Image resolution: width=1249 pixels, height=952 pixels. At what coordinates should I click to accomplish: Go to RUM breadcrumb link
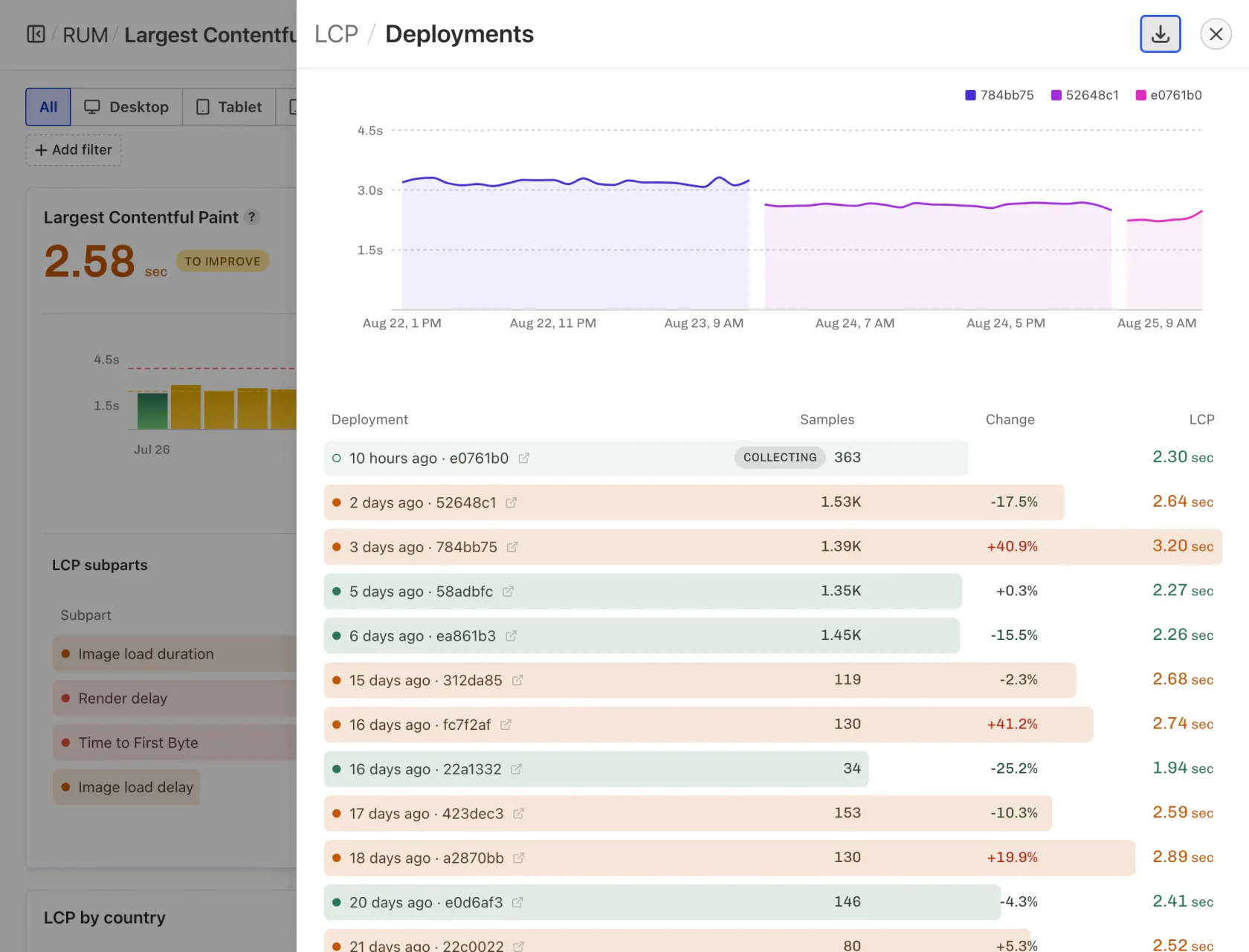(x=85, y=35)
